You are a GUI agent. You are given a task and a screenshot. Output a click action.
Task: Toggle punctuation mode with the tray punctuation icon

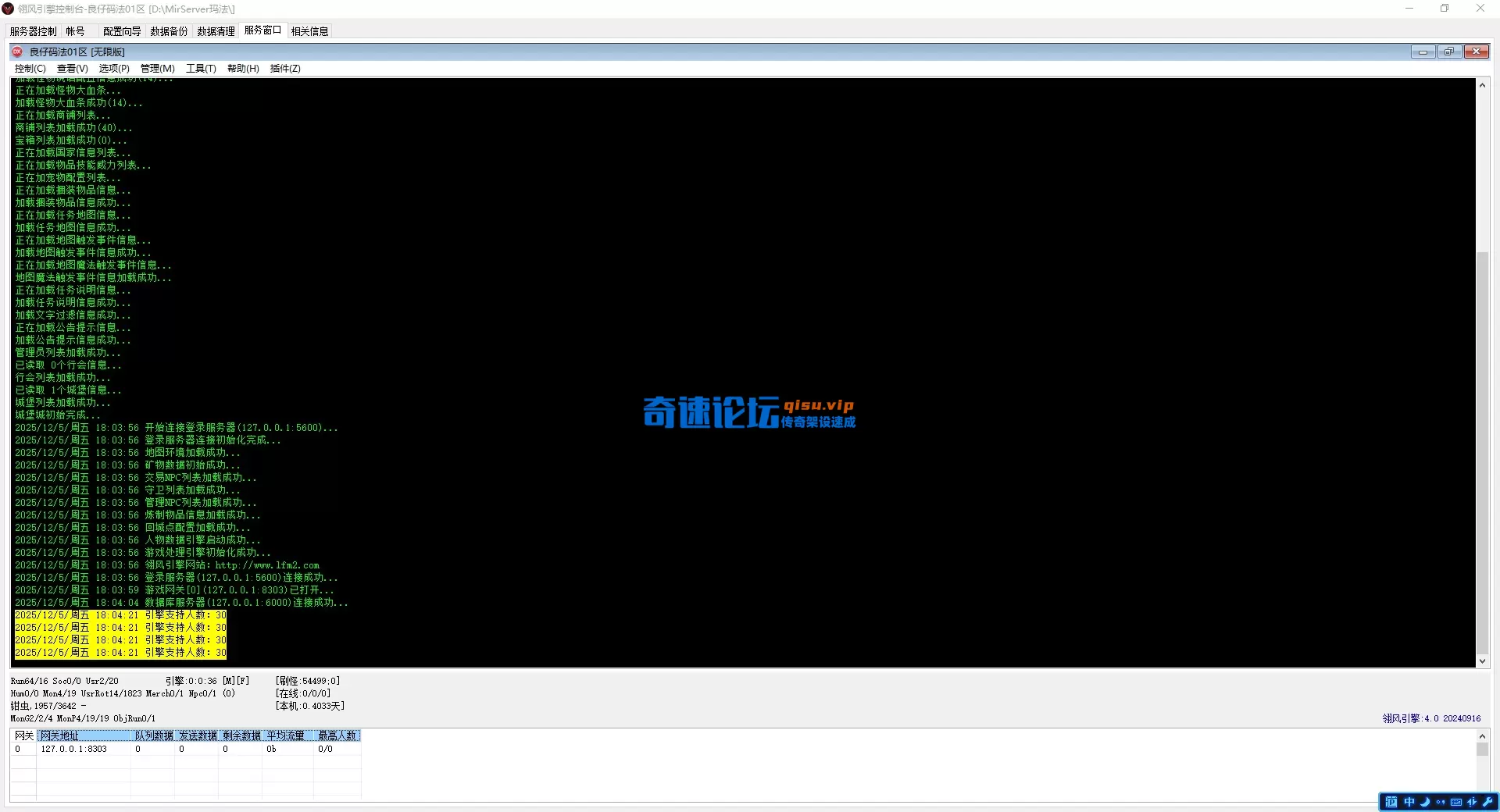1441,803
